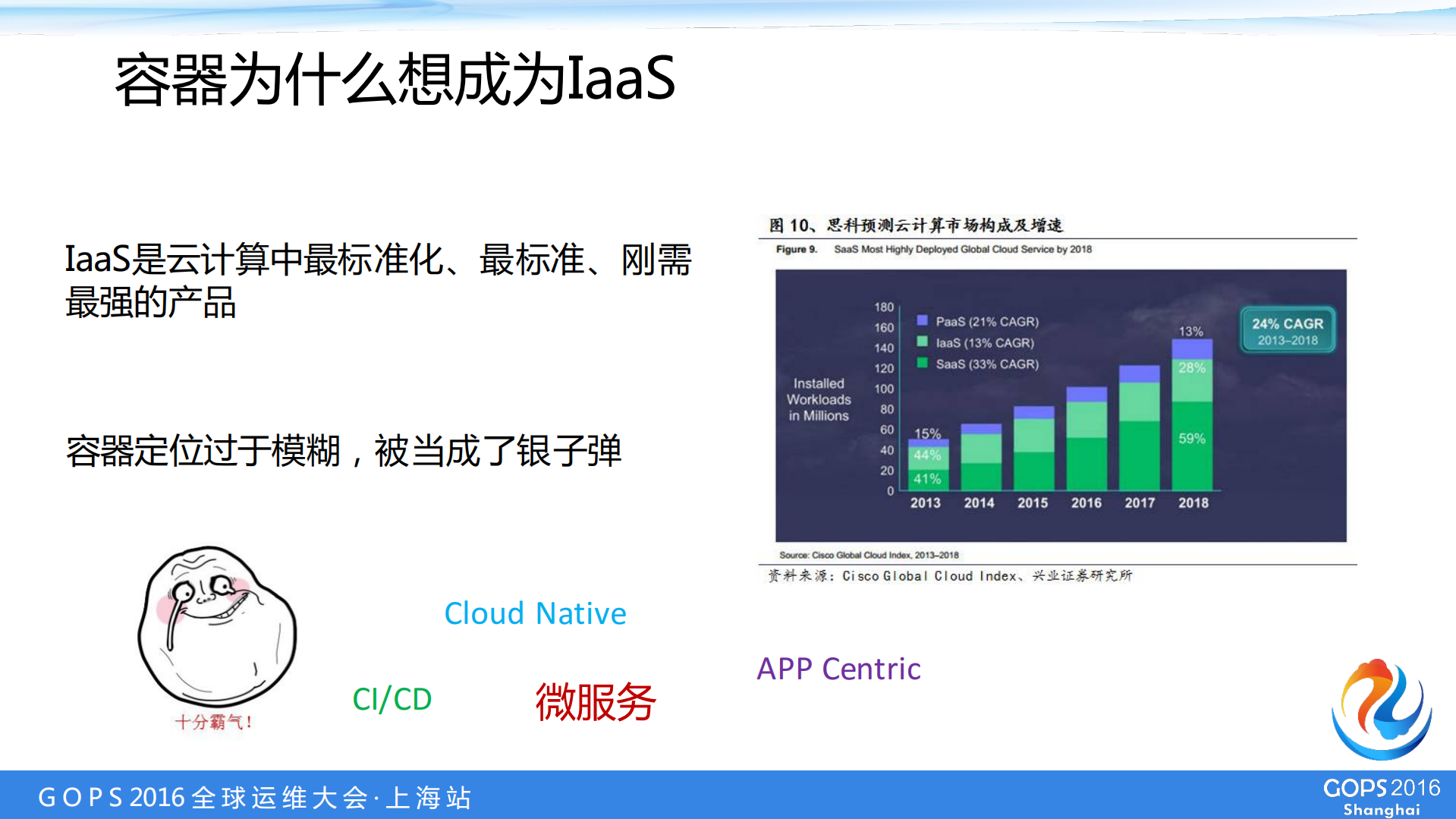Click the APP Centric label
The height and width of the screenshot is (819, 1456).
tap(839, 669)
